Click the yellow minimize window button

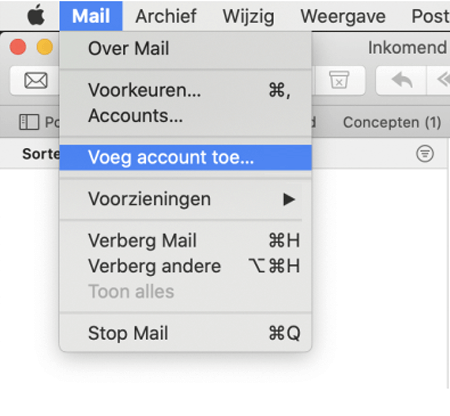tap(45, 47)
